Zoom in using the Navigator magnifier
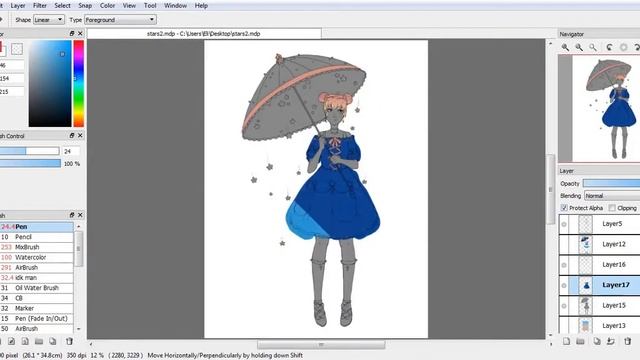The width and height of the screenshot is (640, 360). coord(565,47)
